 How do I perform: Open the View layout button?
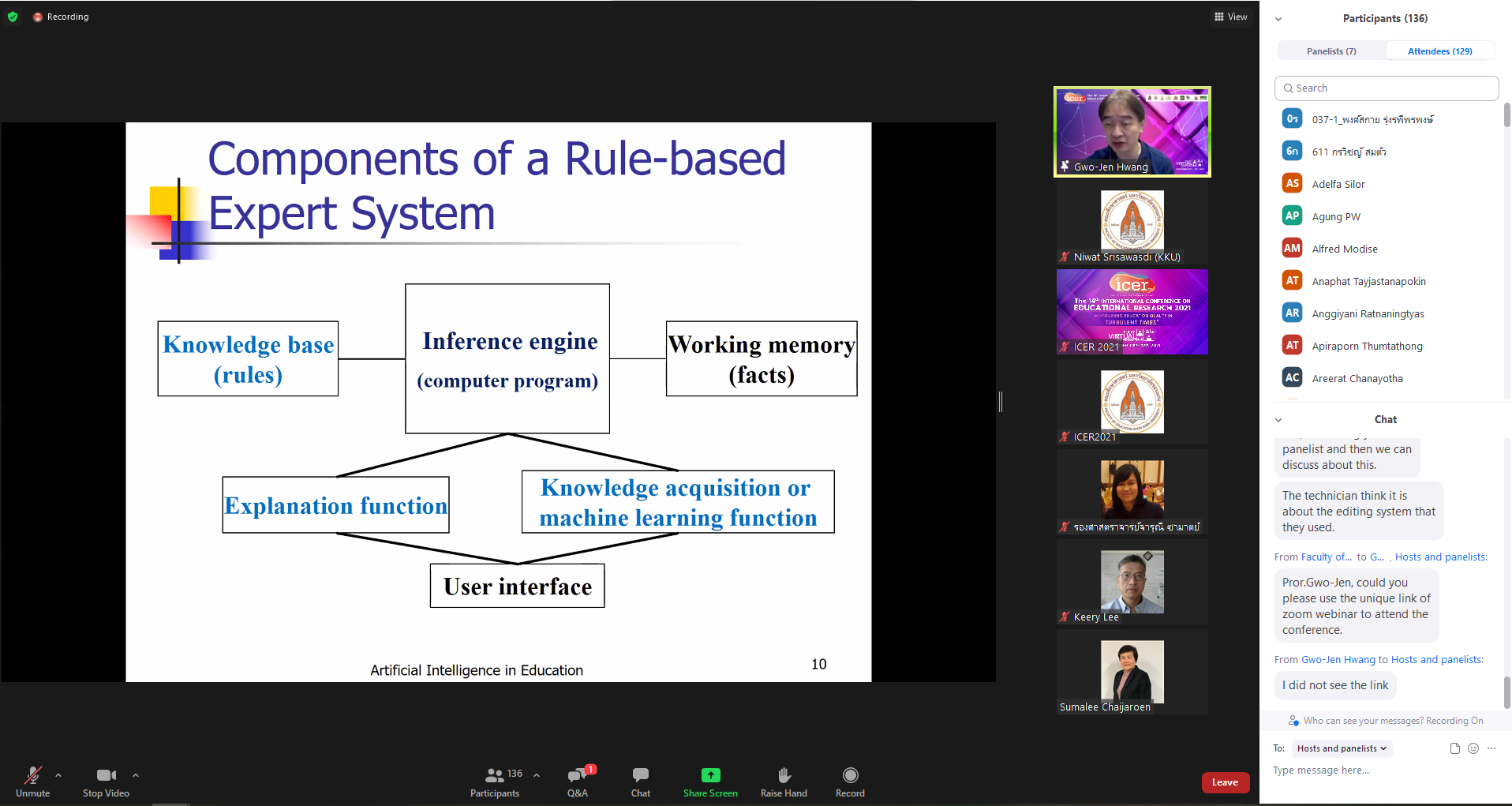click(x=1230, y=17)
